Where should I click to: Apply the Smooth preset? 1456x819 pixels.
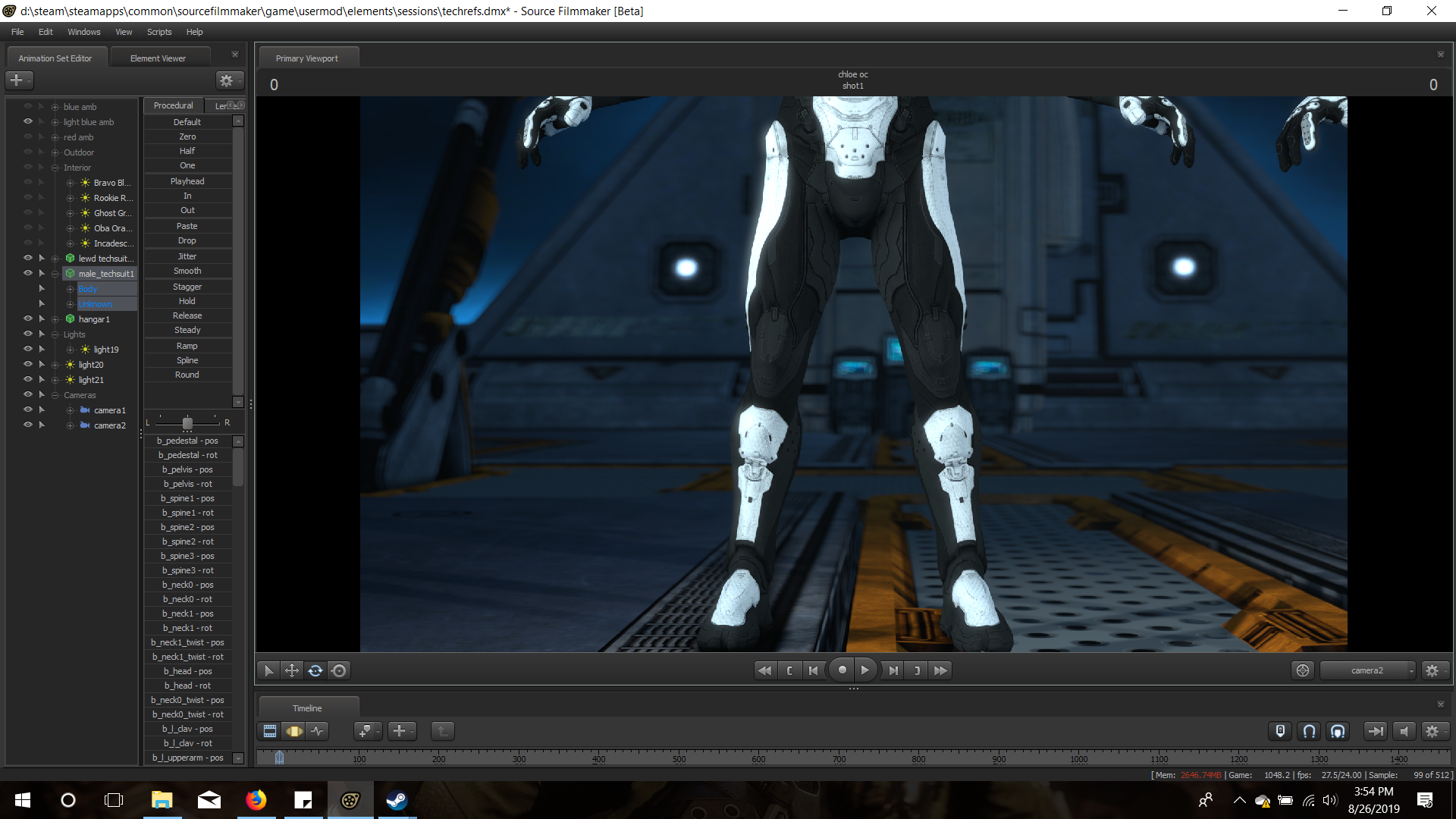[x=187, y=271]
